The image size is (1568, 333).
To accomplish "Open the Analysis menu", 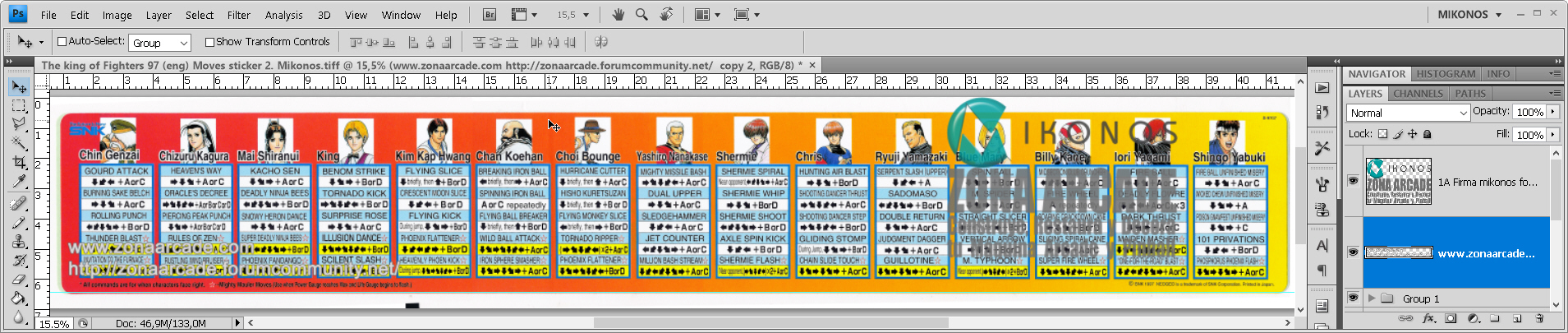I will (284, 15).
